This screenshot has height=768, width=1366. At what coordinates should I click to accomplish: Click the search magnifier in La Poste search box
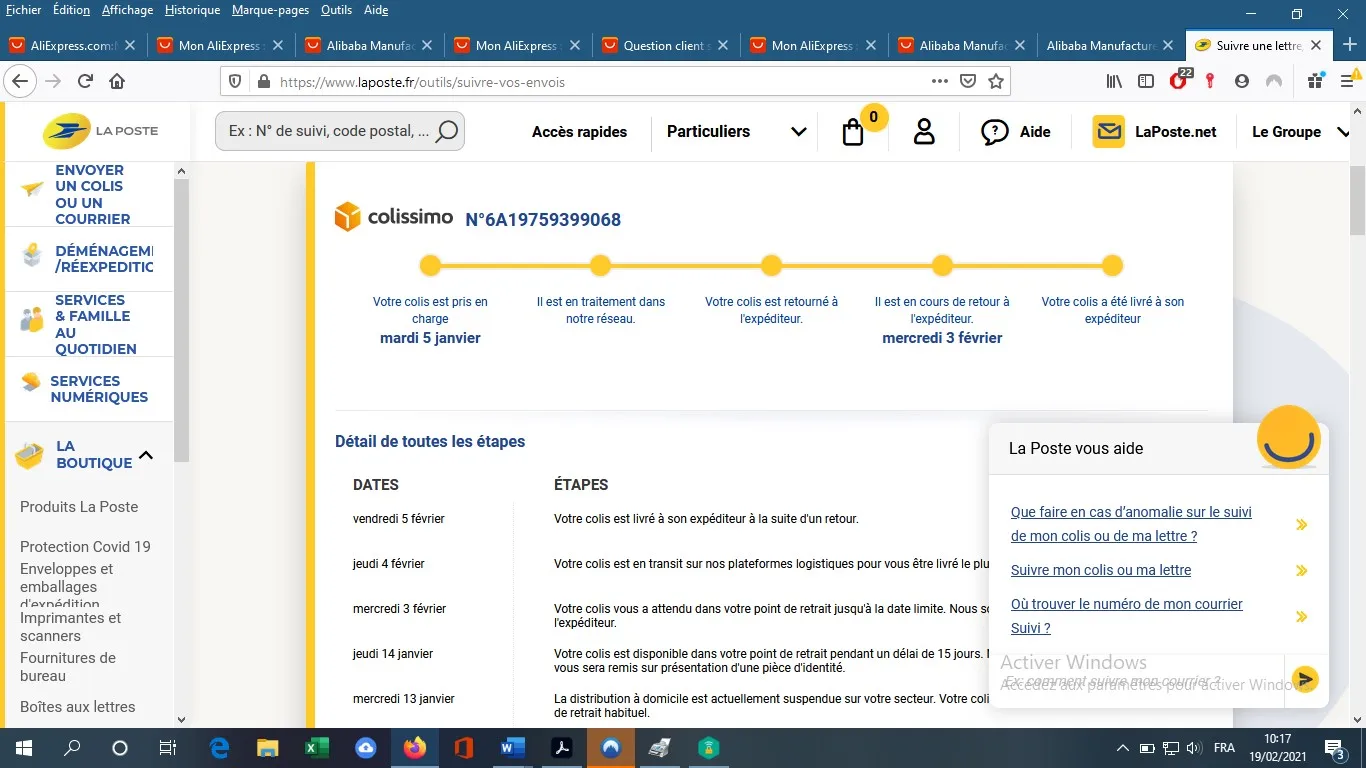click(447, 131)
